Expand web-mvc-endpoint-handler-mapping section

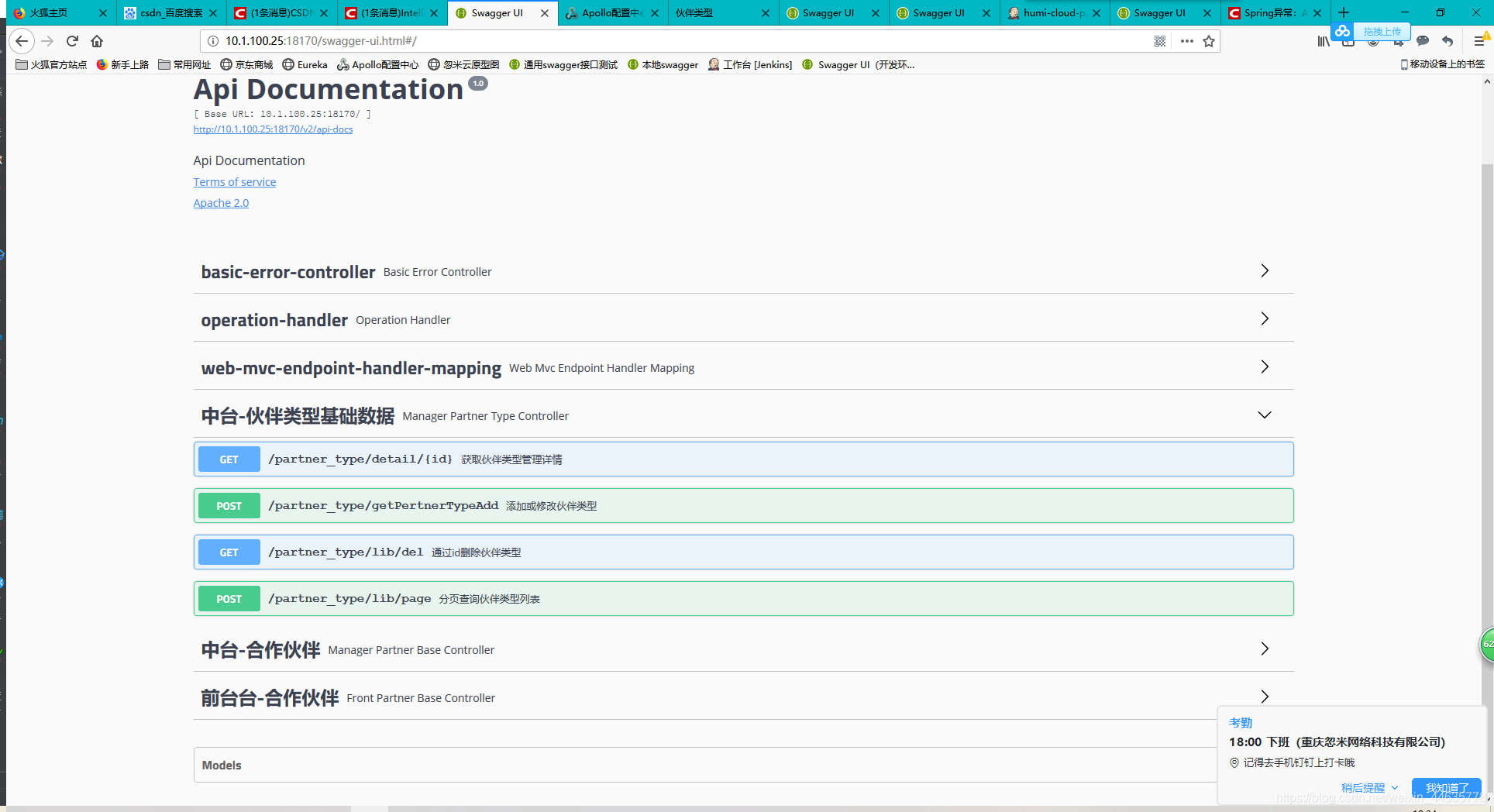[743, 367]
